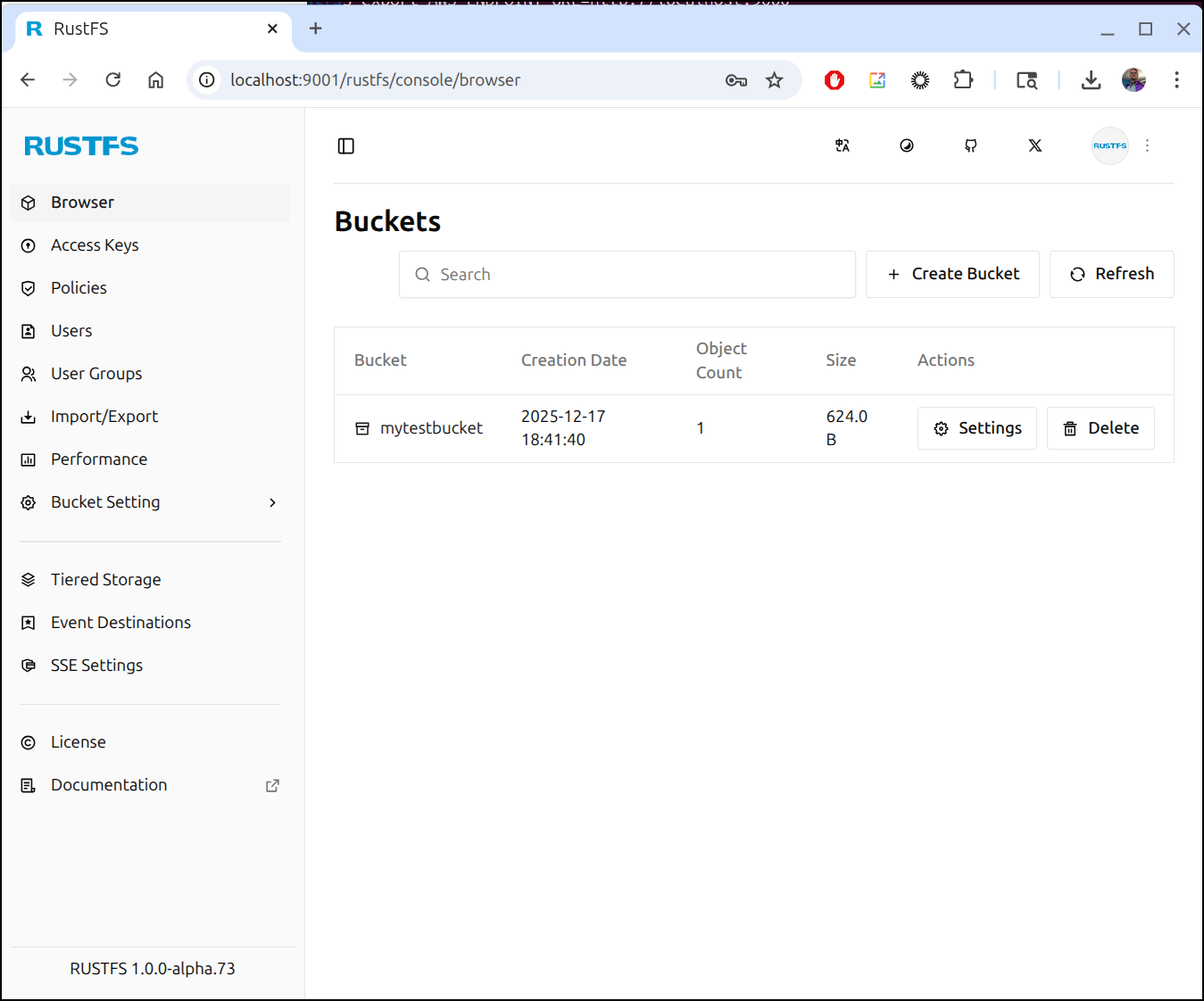Open Chrome browser three-dot menu
This screenshot has height=1001, width=1204.
1176,80
